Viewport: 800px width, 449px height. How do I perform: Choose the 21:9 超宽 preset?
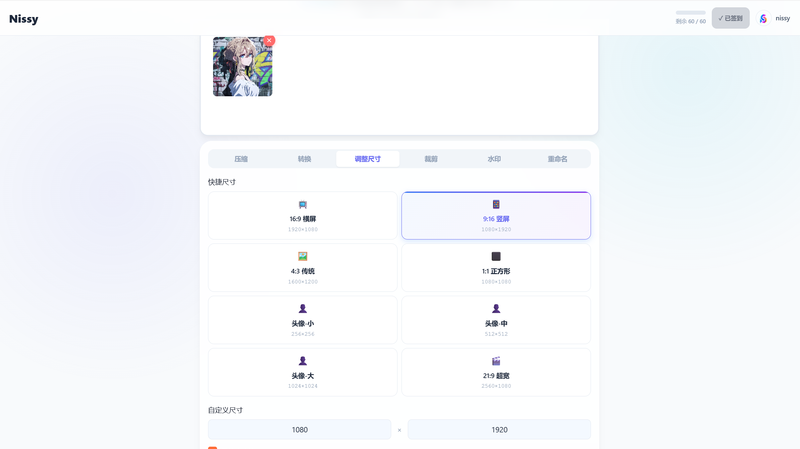click(496, 372)
